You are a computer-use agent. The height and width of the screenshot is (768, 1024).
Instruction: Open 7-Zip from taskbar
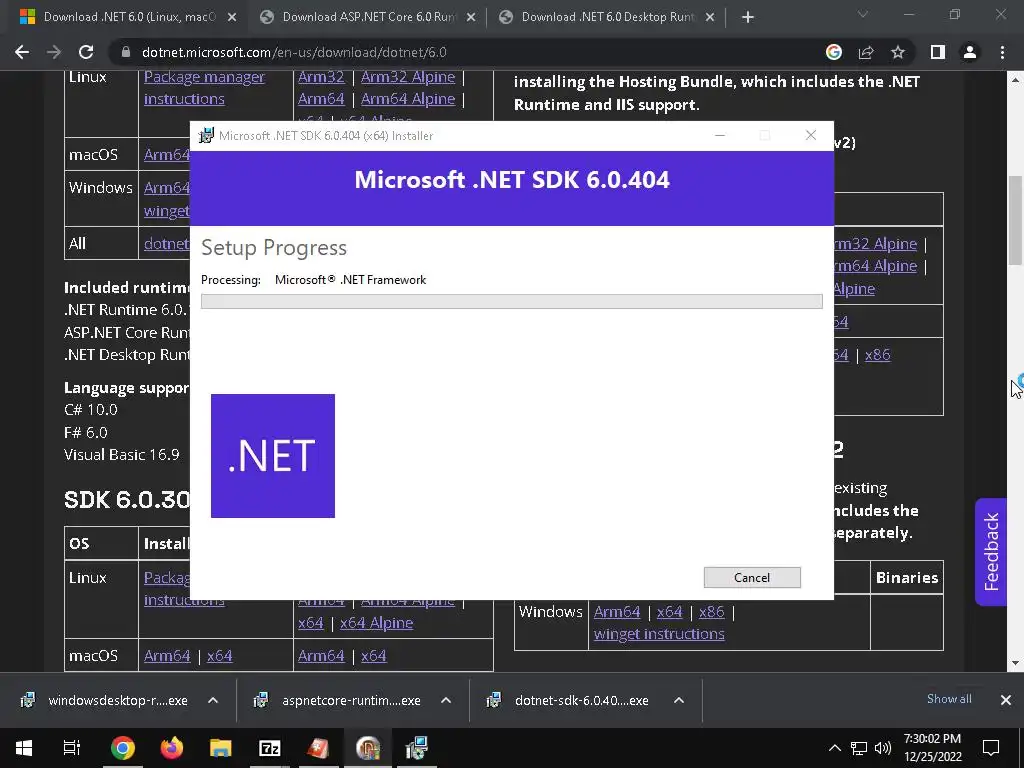(270, 748)
